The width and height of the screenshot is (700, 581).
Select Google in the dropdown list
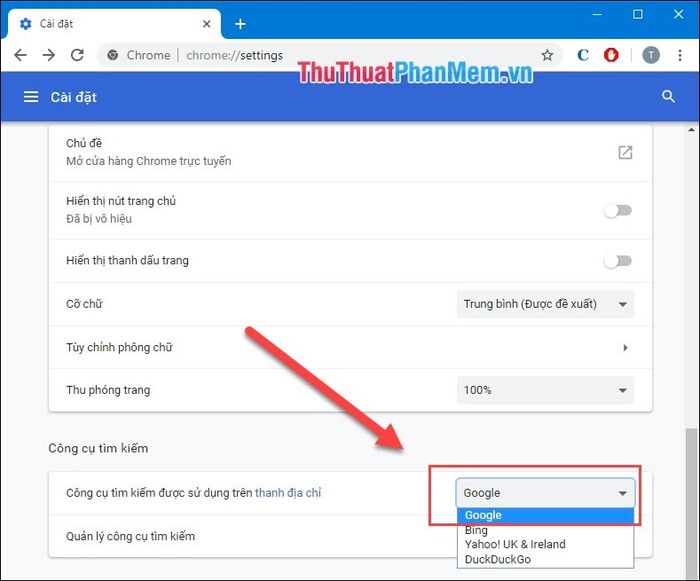(x=545, y=515)
